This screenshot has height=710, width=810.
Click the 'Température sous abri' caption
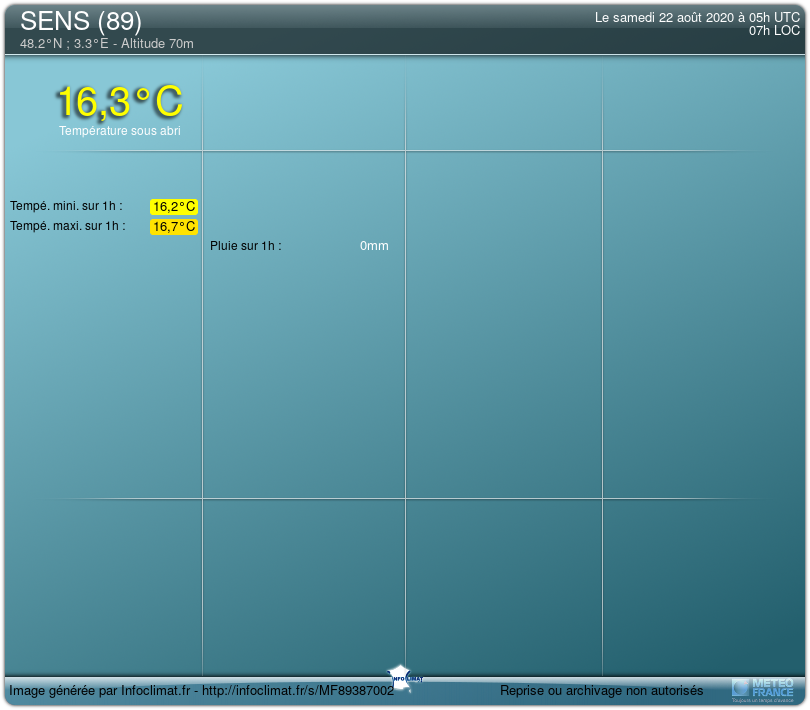coord(120,131)
